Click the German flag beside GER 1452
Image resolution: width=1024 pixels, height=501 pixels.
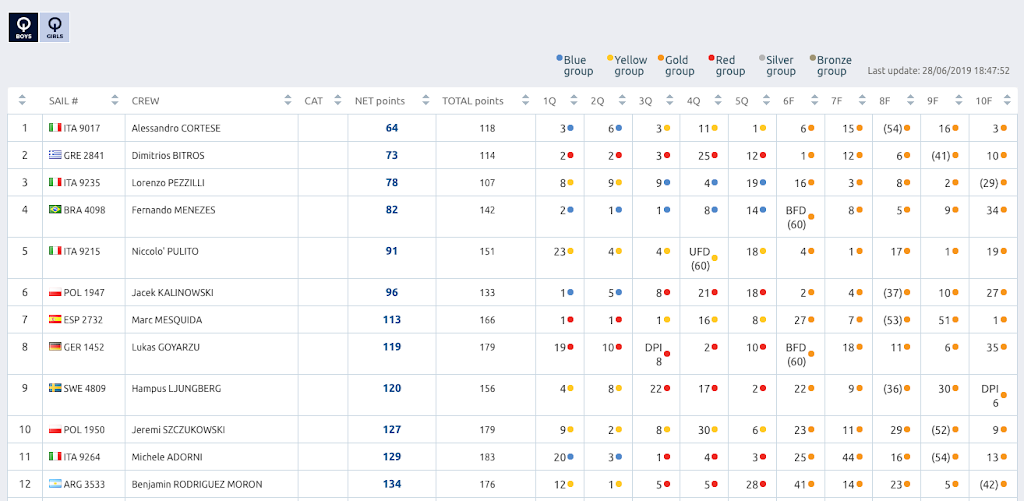55,346
